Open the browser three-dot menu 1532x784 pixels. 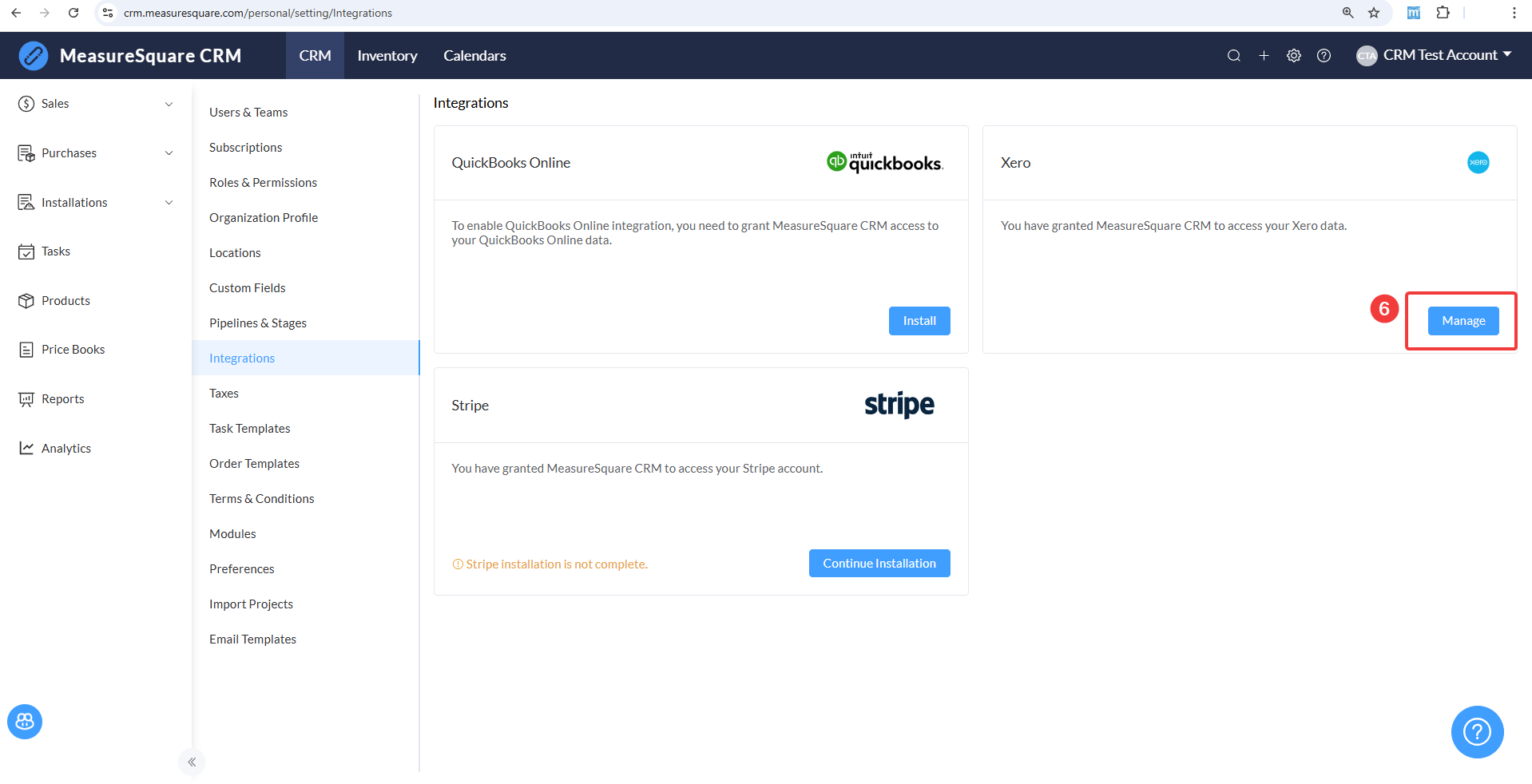(x=1514, y=13)
